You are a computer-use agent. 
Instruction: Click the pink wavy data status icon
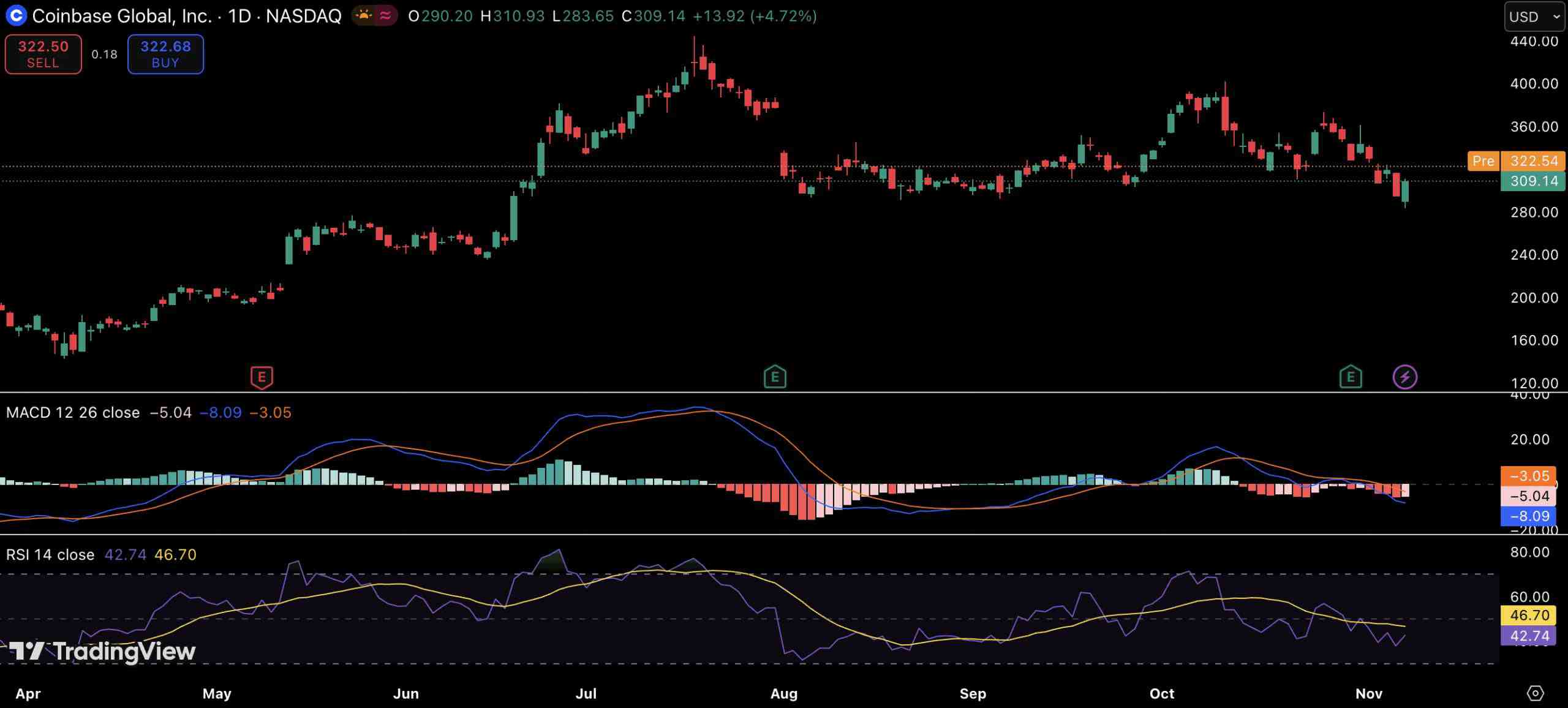[x=386, y=16]
